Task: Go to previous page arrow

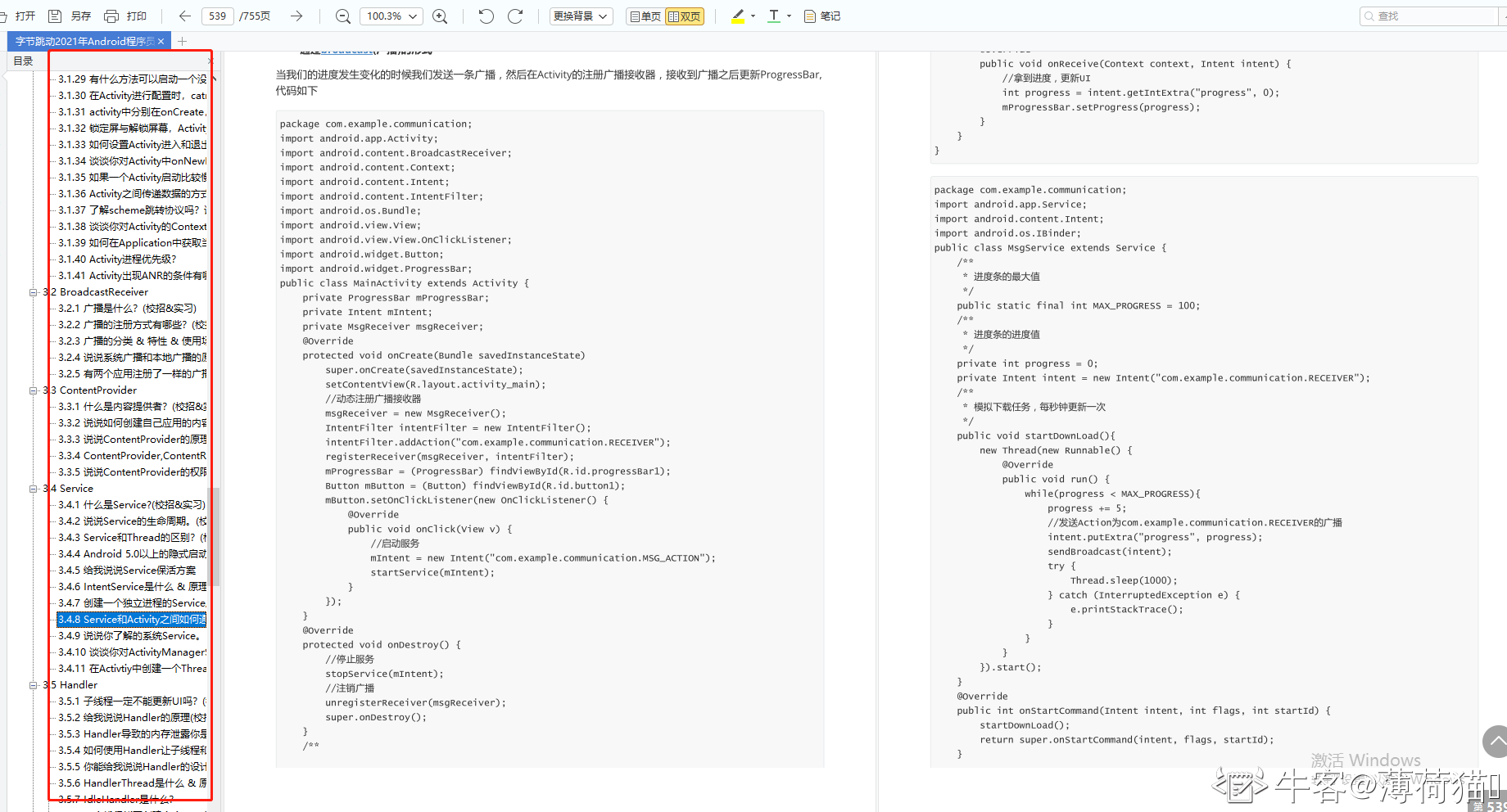Action: (x=184, y=16)
